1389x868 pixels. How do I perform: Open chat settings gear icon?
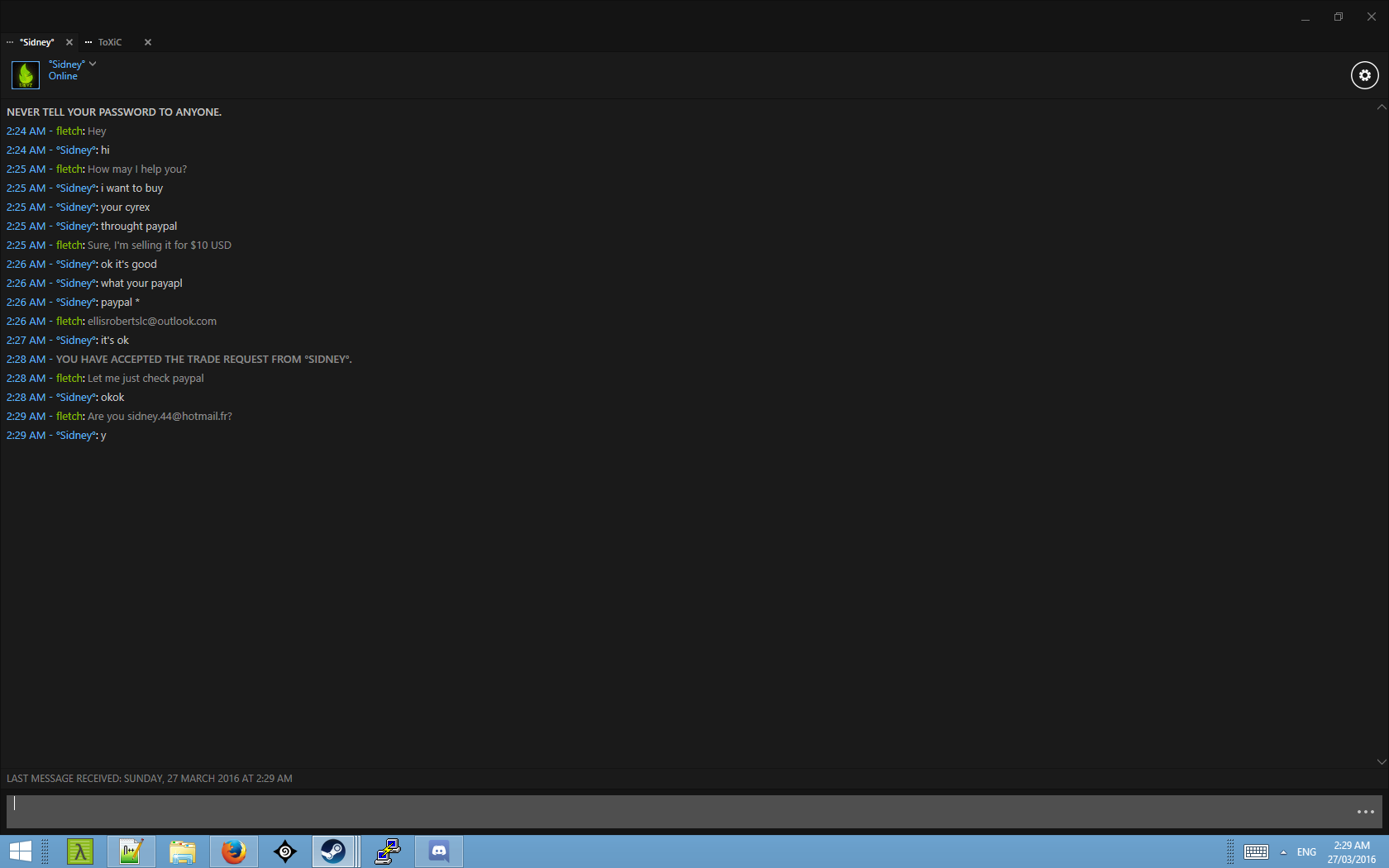click(1364, 75)
